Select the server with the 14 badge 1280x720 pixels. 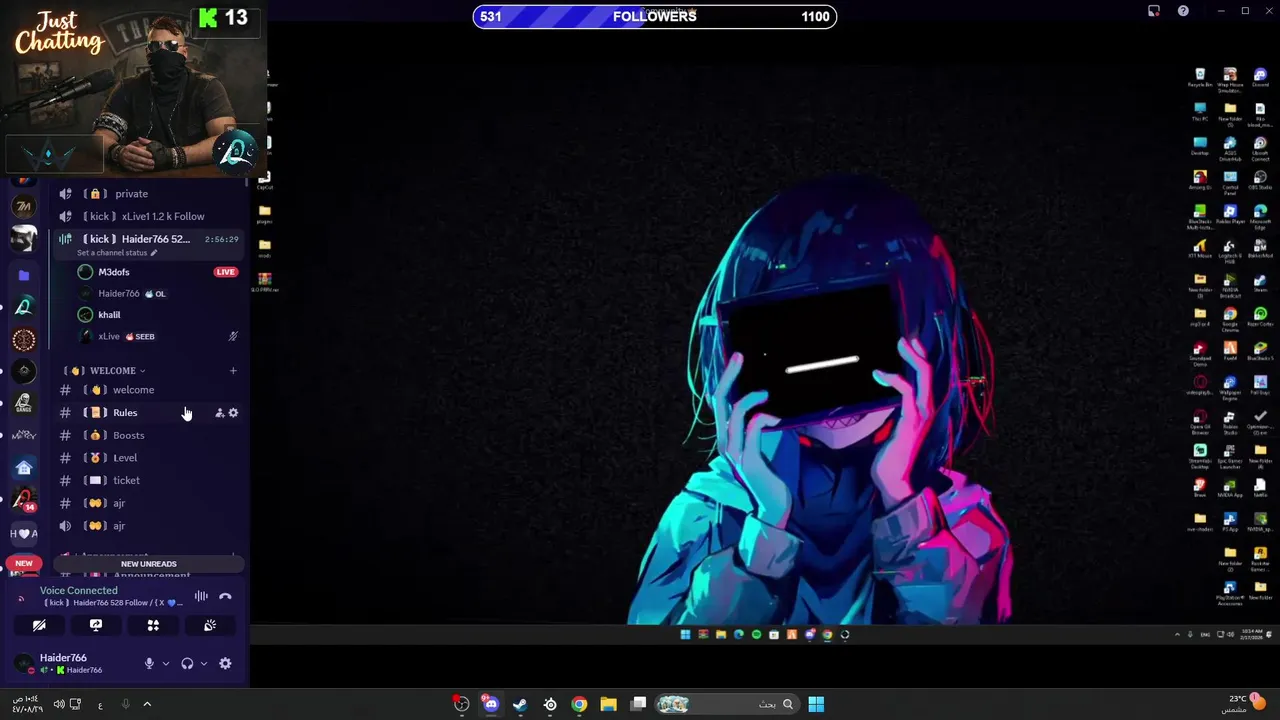click(x=24, y=500)
